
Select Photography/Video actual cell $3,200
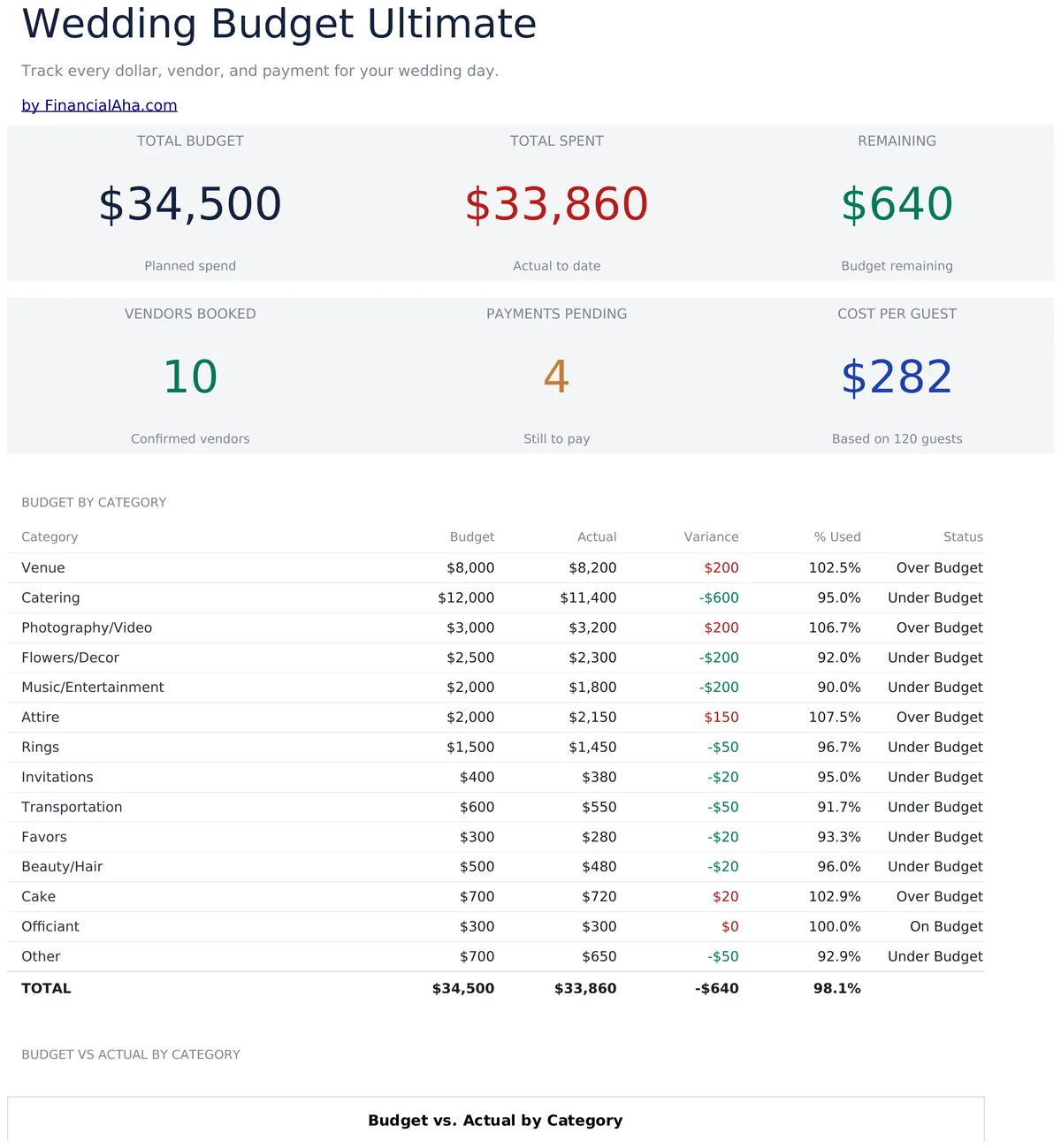click(592, 627)
